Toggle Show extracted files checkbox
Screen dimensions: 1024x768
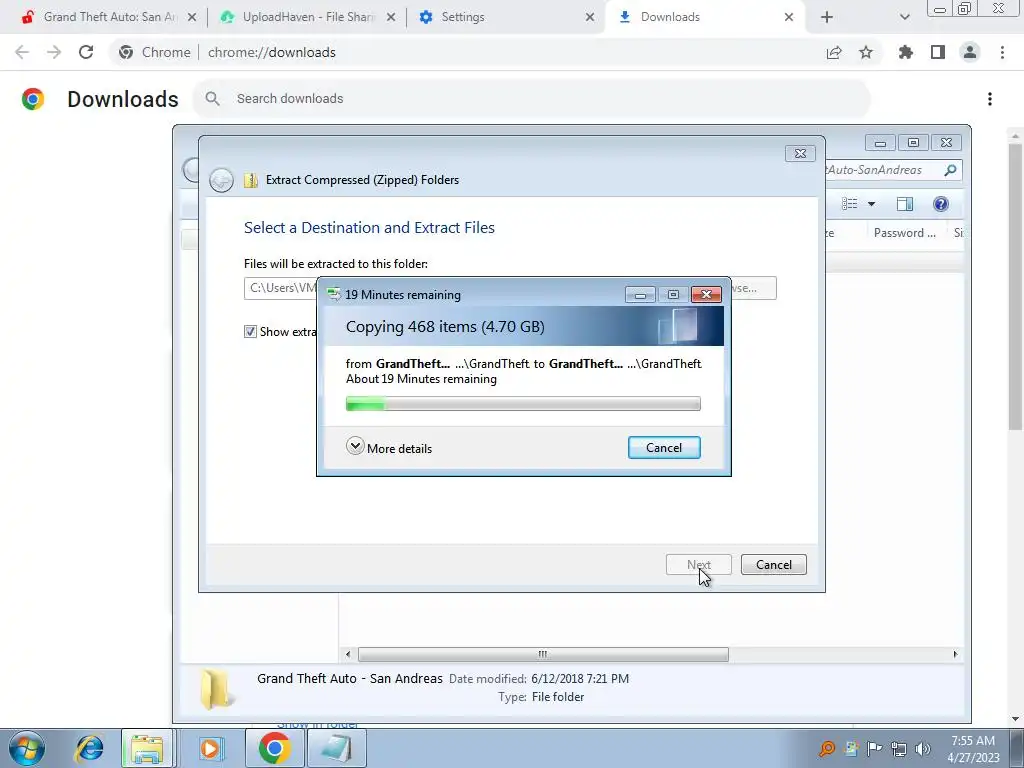pos(250,332)
